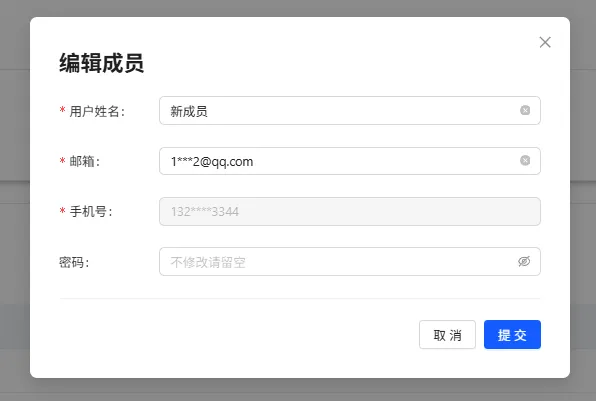Click the 用户姓名 field label
This screenshot has height=401, width=596.
[x=97, y=111]
